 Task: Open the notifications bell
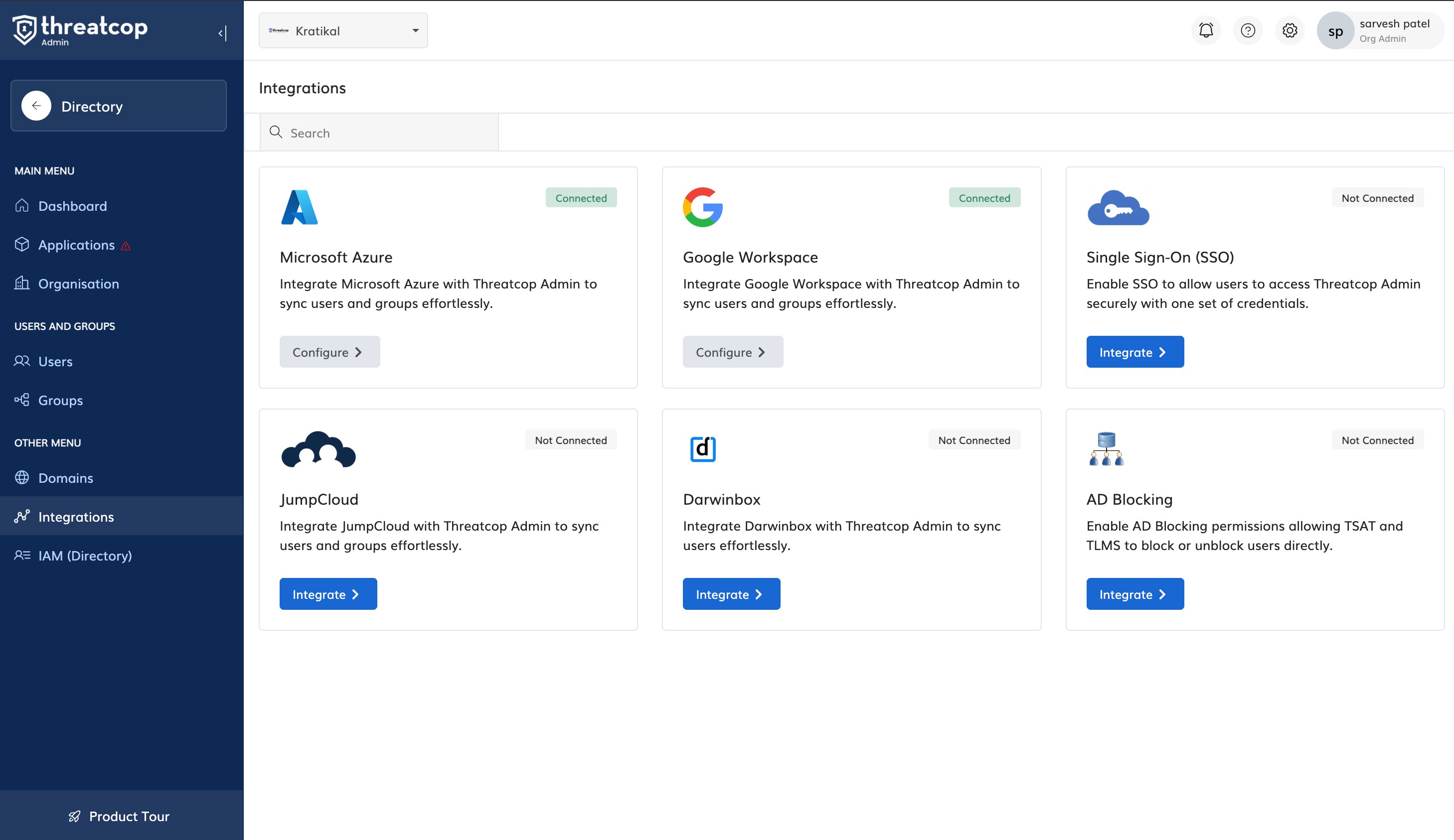[1206, 30]
